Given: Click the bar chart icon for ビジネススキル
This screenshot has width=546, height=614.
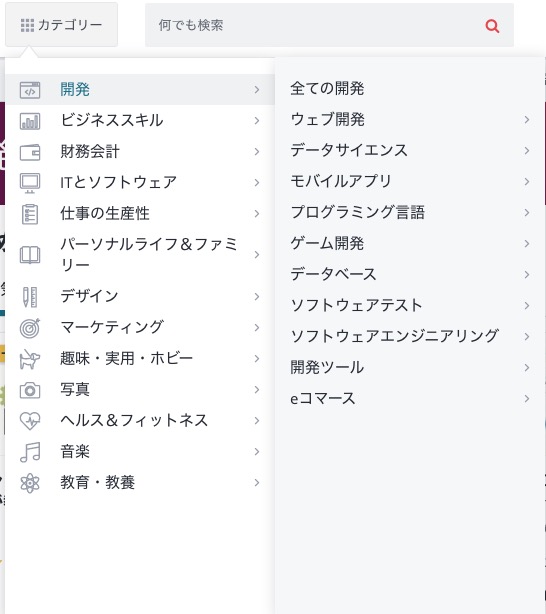Looking at the screenshot, I should (30, 121).
